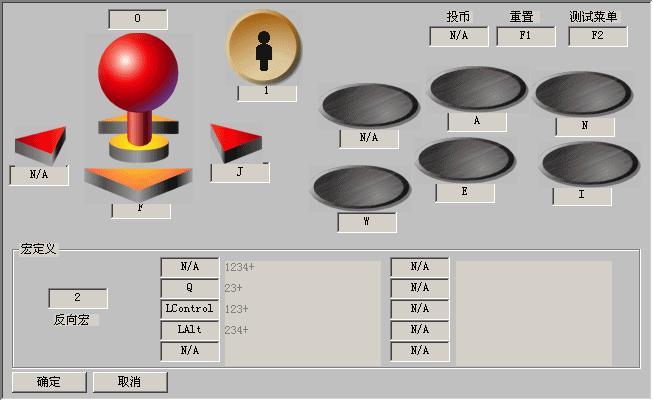653x401 pixels.
Task: Click the 重置 label
Action: tap(522, 17)
